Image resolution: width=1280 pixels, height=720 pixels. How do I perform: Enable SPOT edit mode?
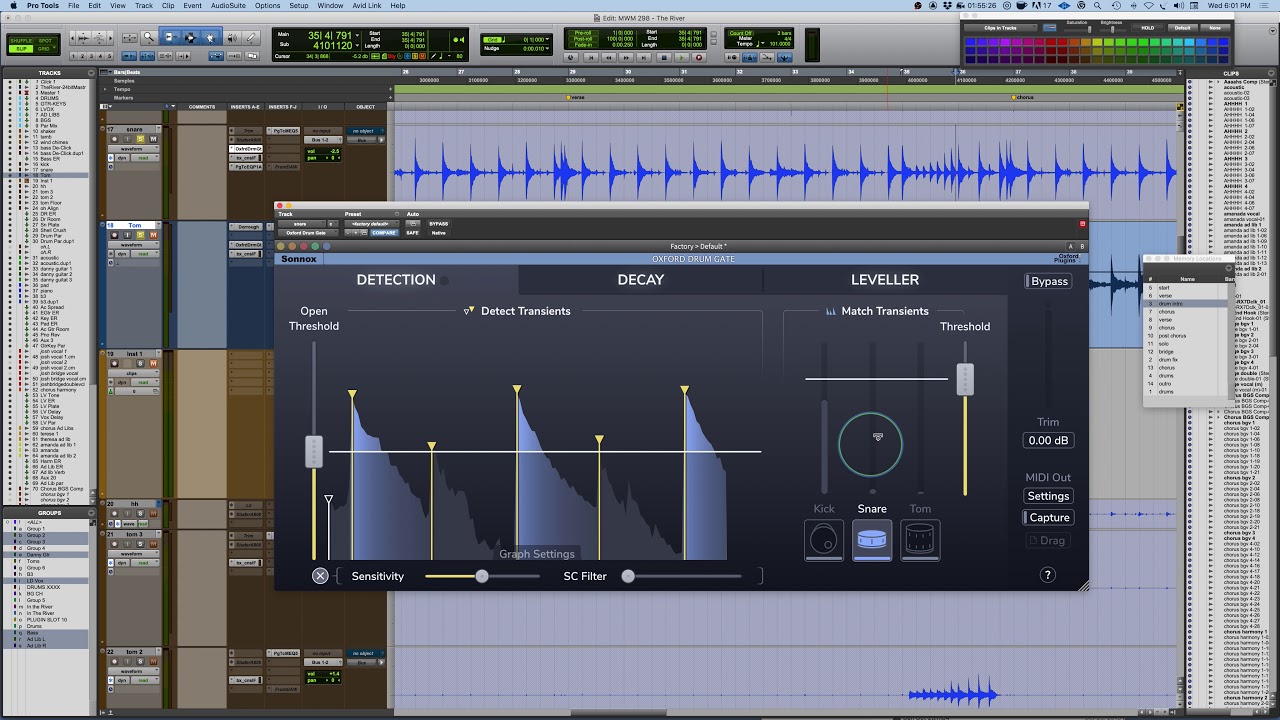[x=45, y=40]
